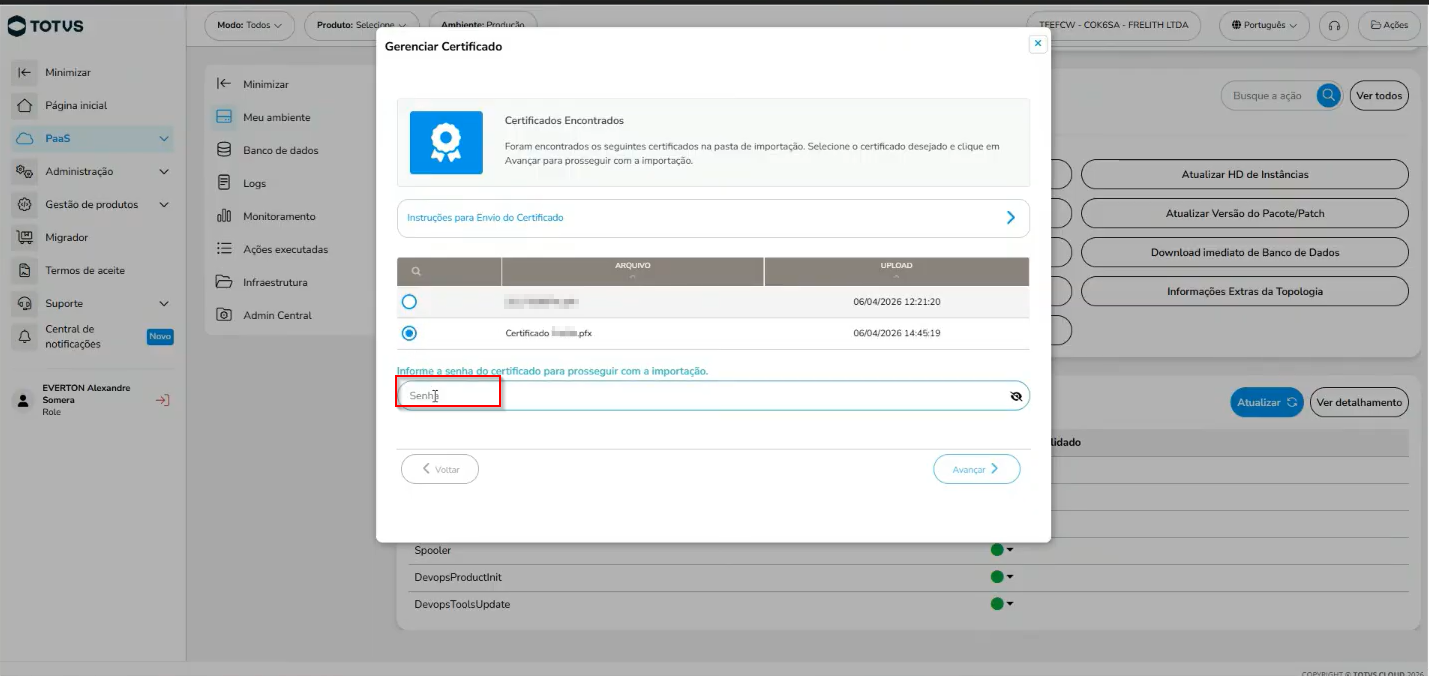Click the blue Atualizar refresh button
Screen dimensions: 1429x676
(1267, 402)
